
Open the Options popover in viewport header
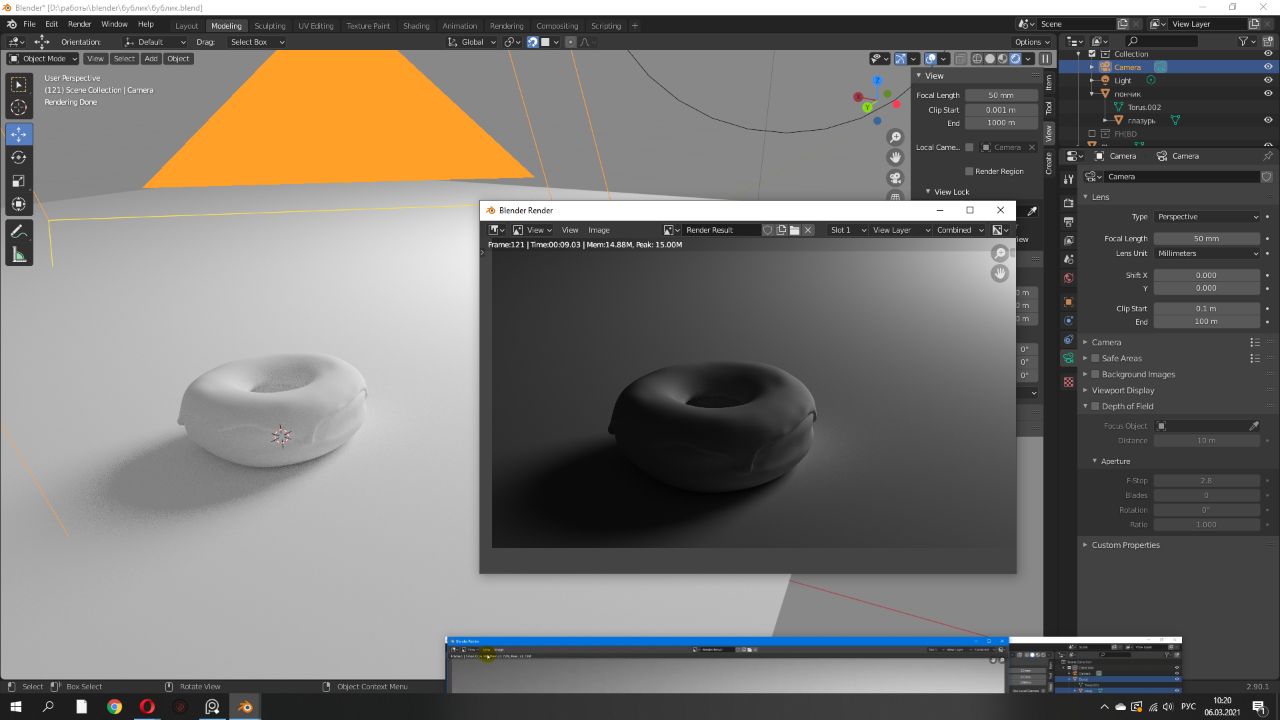point(1031,42)
